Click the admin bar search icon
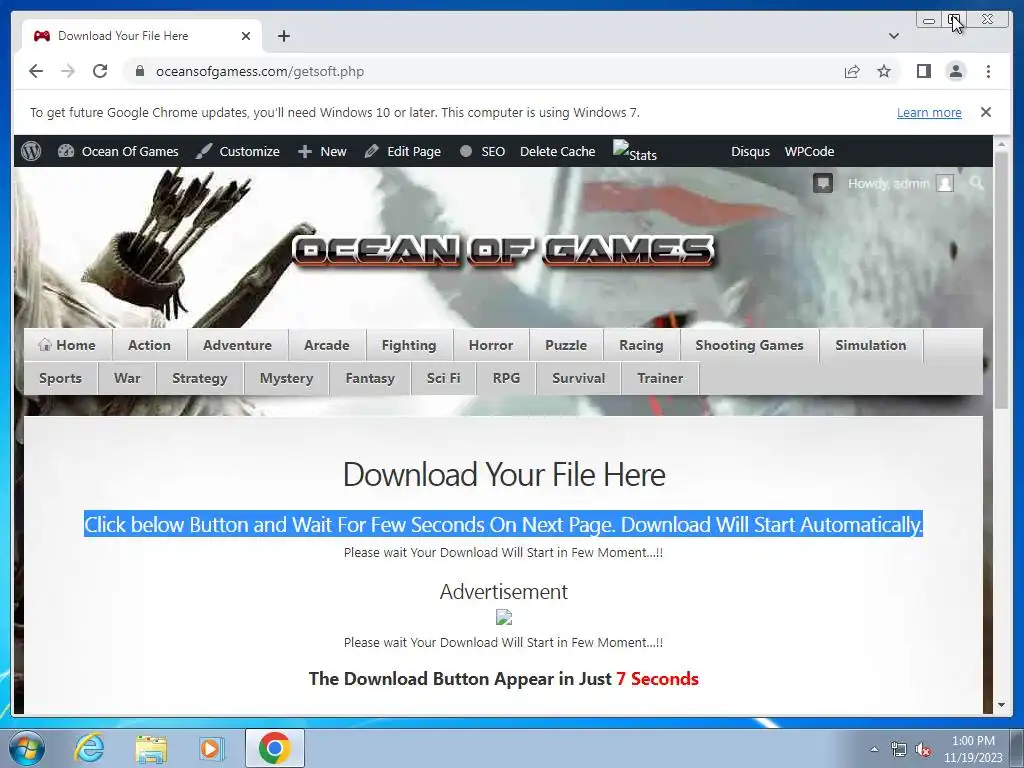 click(976, 183)
